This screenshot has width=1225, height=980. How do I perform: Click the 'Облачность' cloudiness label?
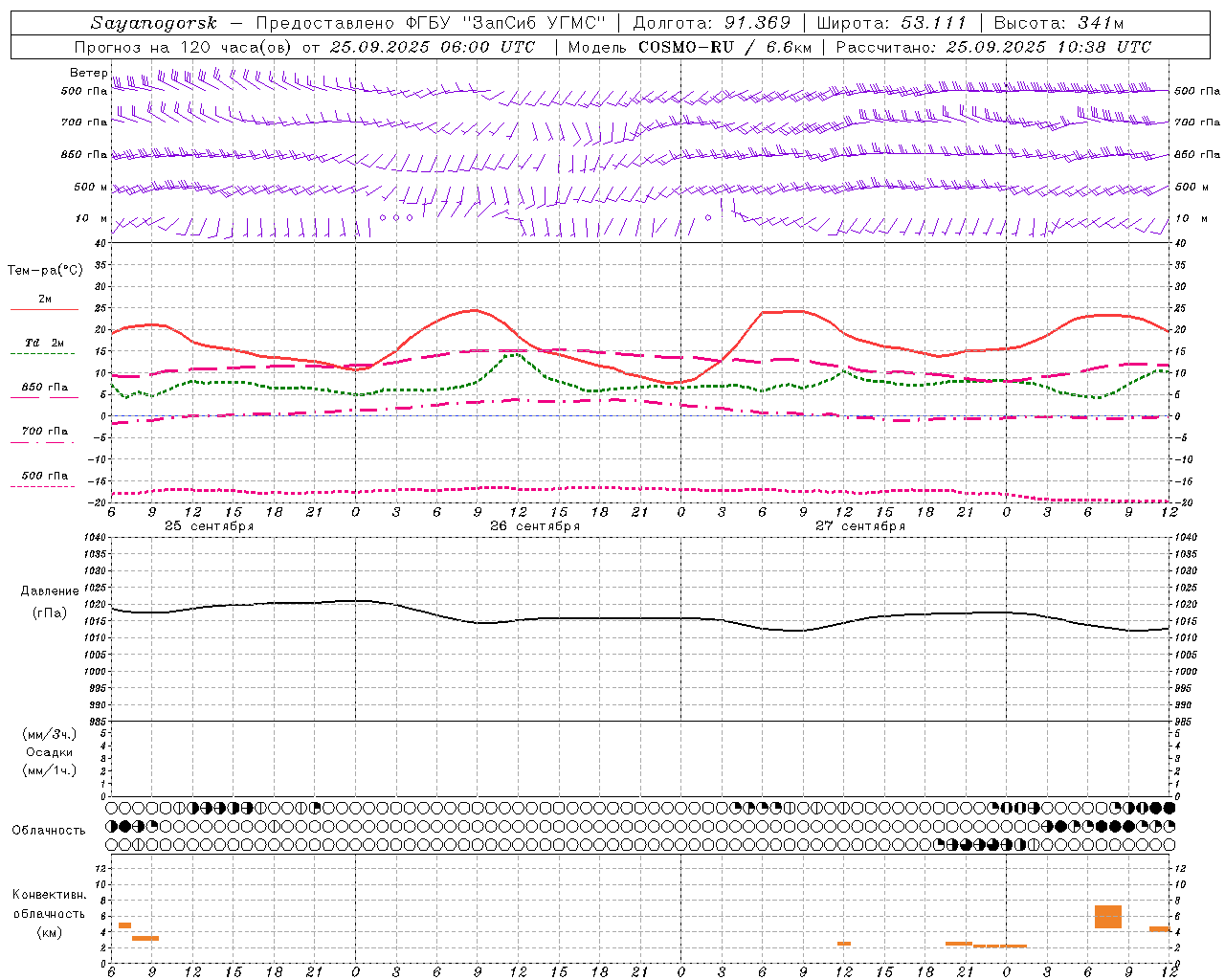(x=49, y=831)
